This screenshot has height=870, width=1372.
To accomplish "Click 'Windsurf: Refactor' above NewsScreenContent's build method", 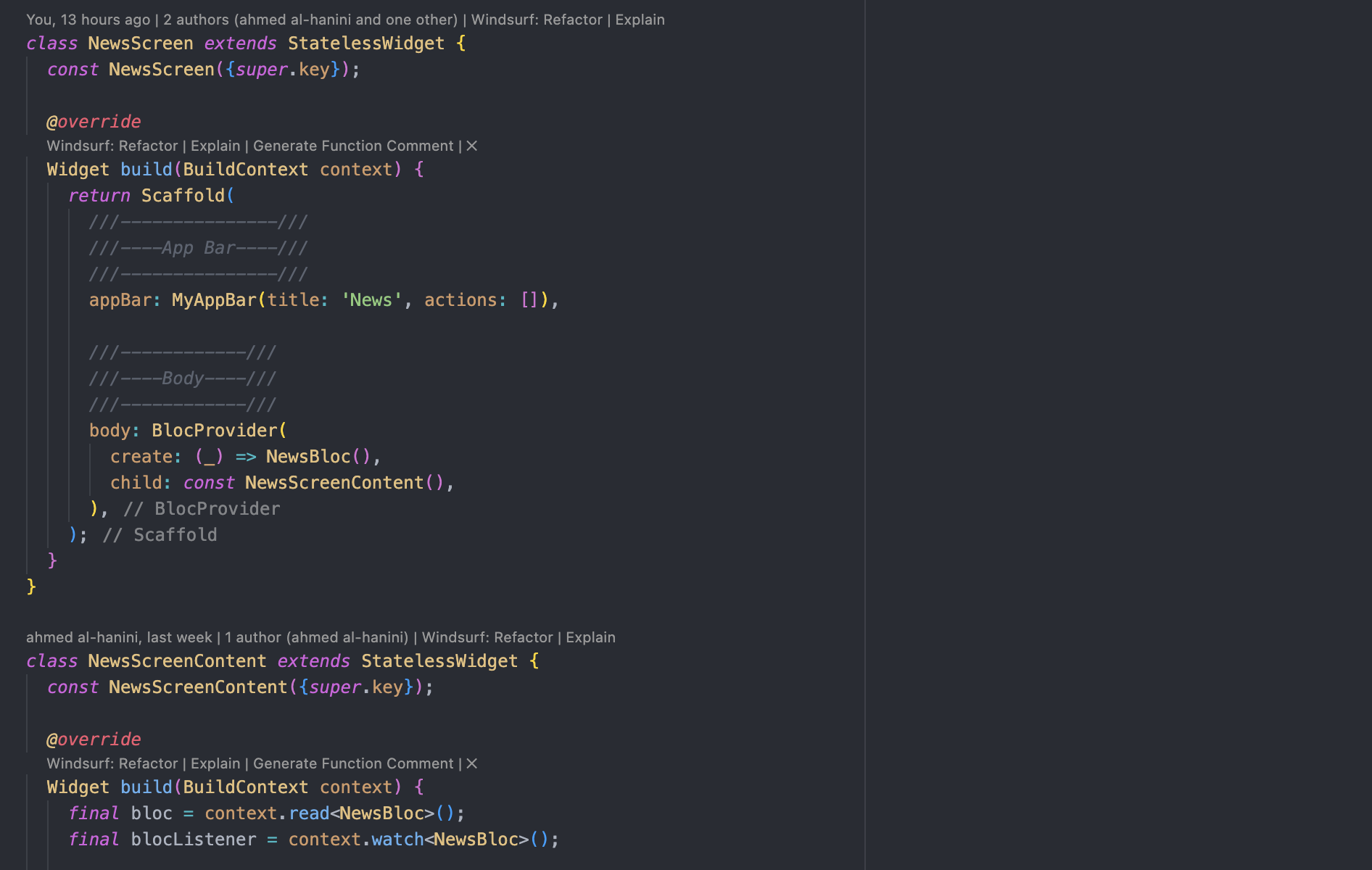I will [x=112, y=763].
